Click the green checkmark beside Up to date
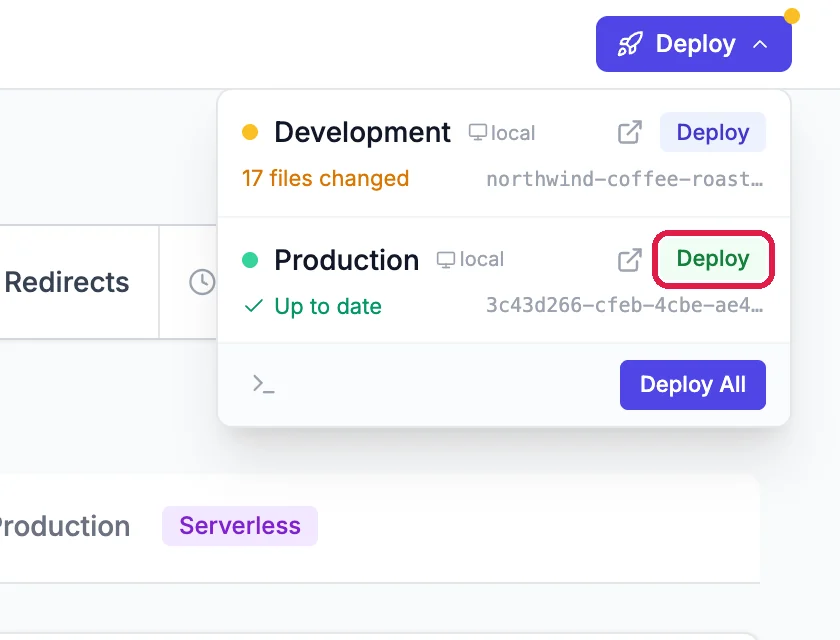The height and width of the screenshot is (640, 840). click(253, 306)
